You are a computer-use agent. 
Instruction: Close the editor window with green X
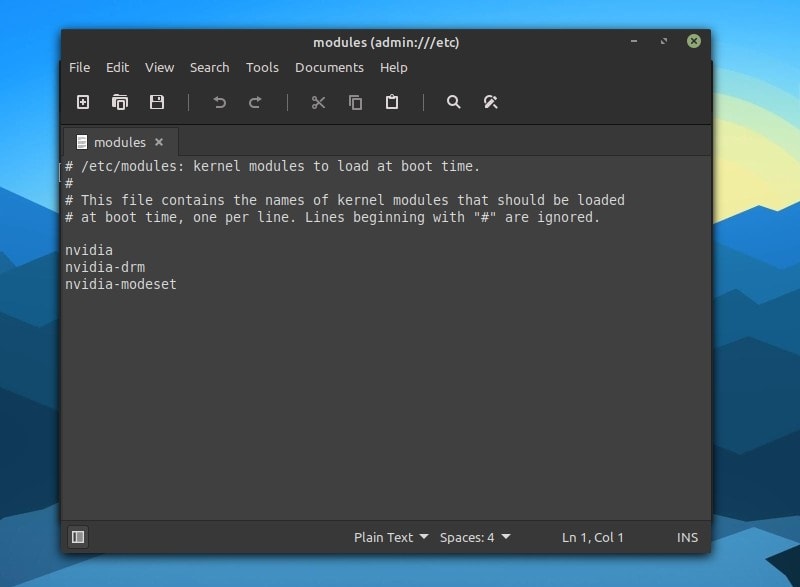pyautogui.click(x=693, y=41)
